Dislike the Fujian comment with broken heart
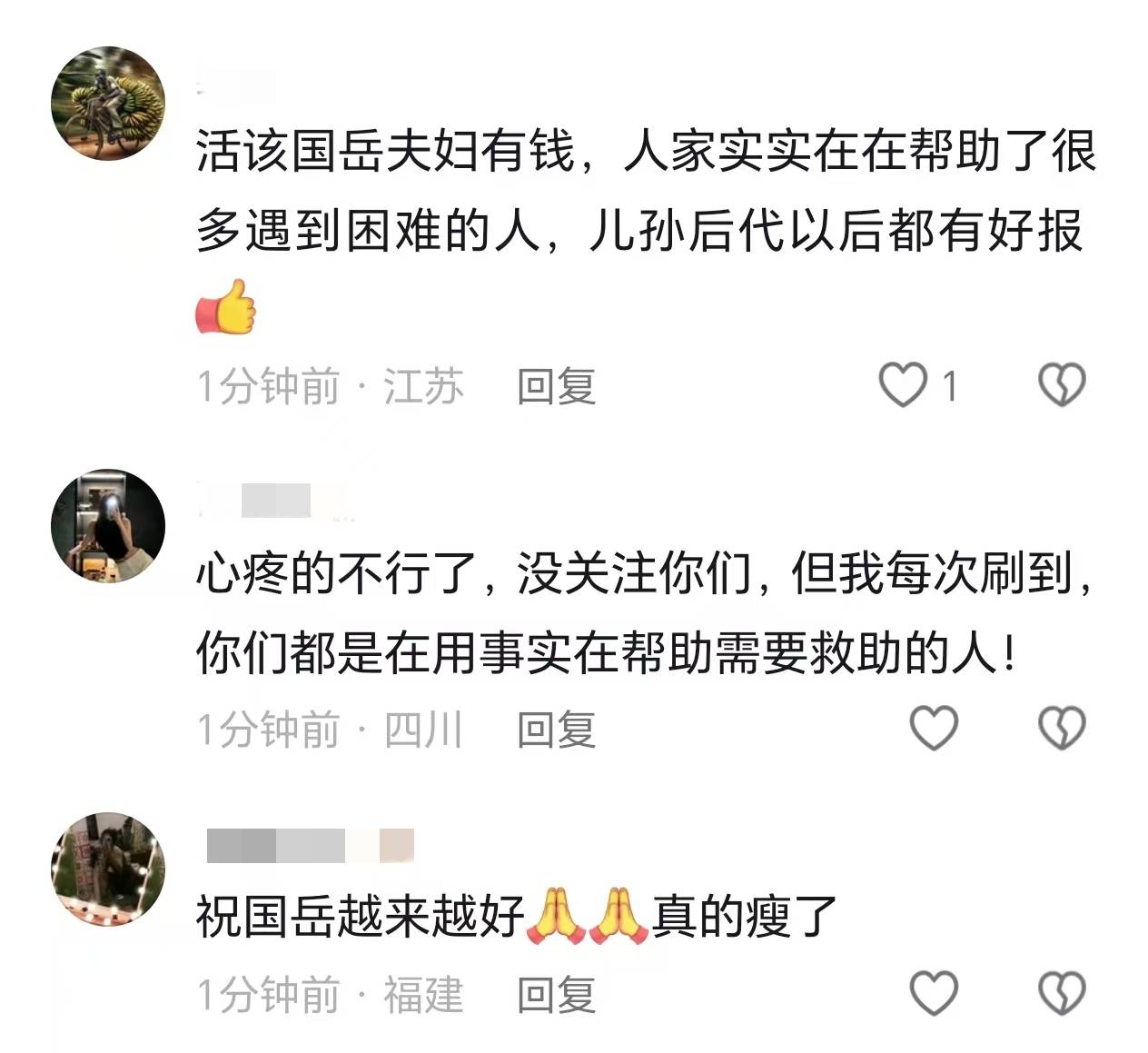This screenshot has height=1053, width=1148. coord(1061,992)
